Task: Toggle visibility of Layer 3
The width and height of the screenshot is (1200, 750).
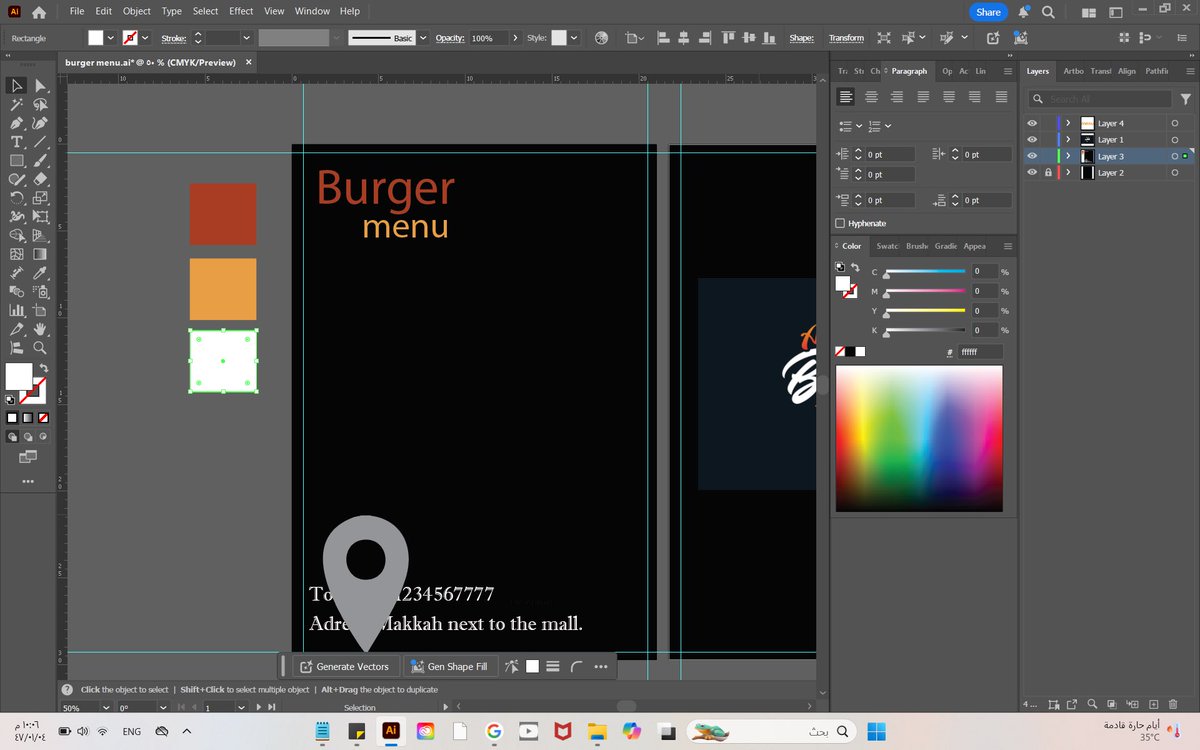Action: [1032, 156]
